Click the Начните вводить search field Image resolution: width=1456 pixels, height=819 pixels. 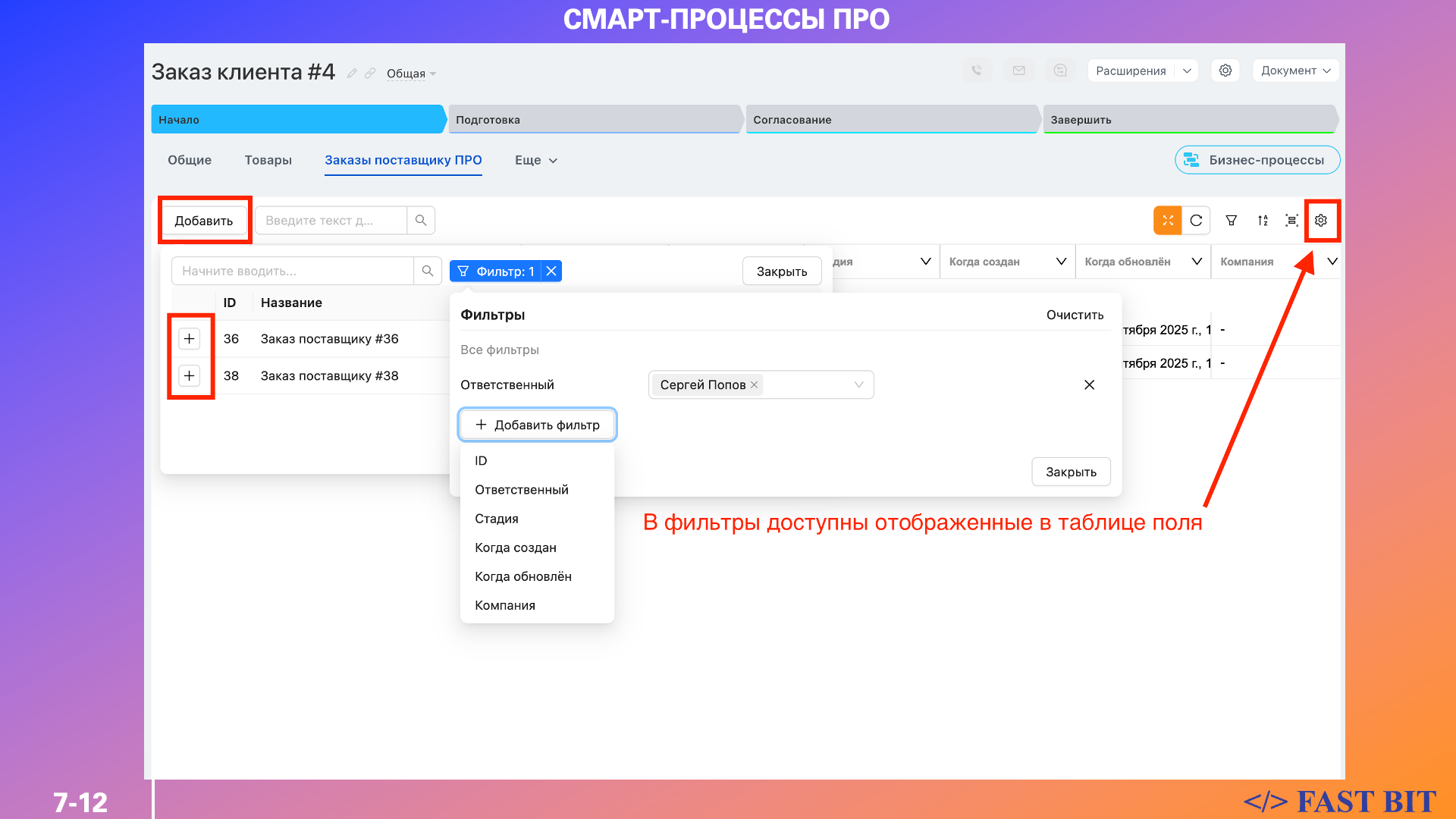click(x=292, y=271)
